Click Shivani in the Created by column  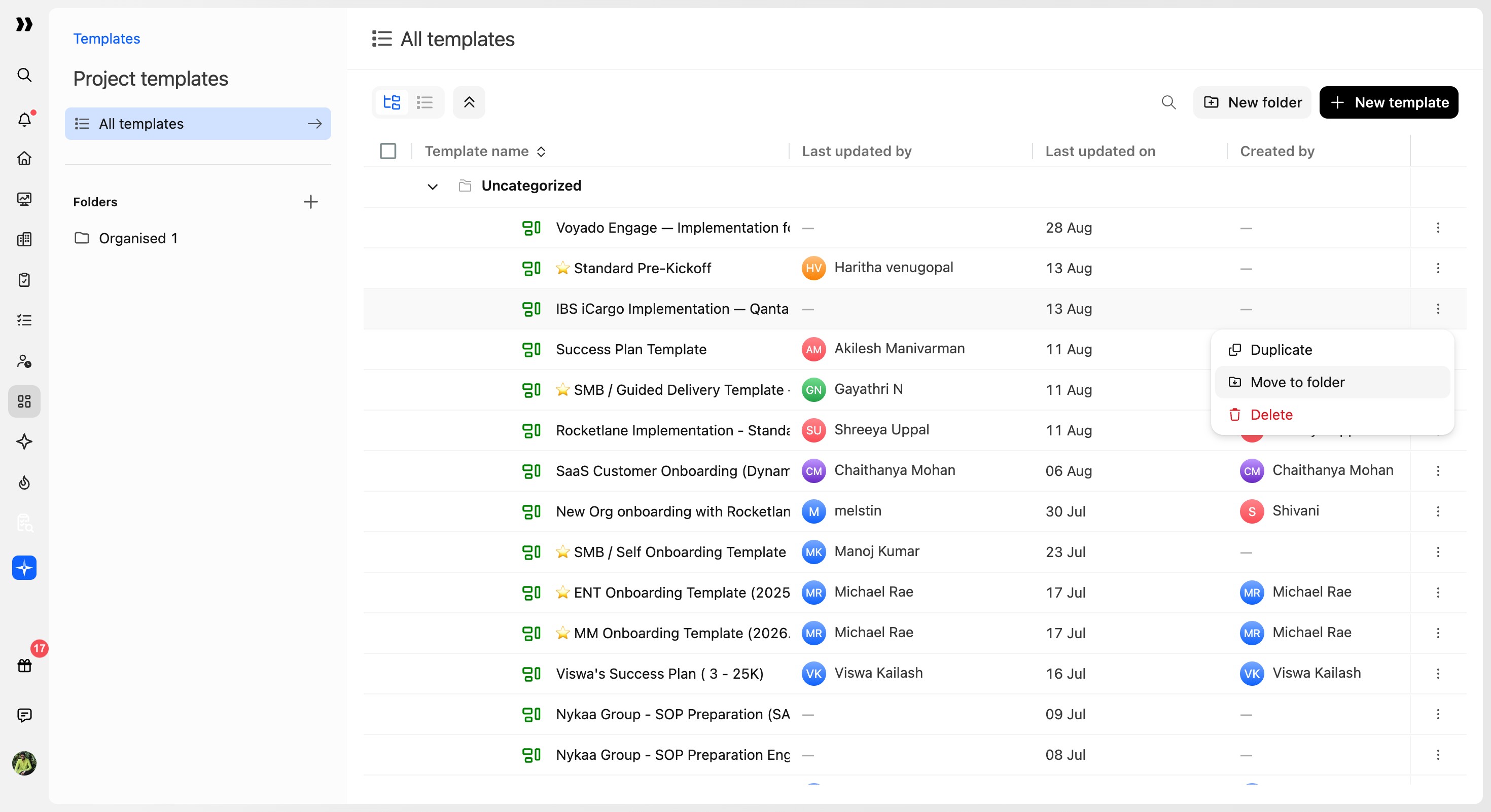(x=1295, y=511)
